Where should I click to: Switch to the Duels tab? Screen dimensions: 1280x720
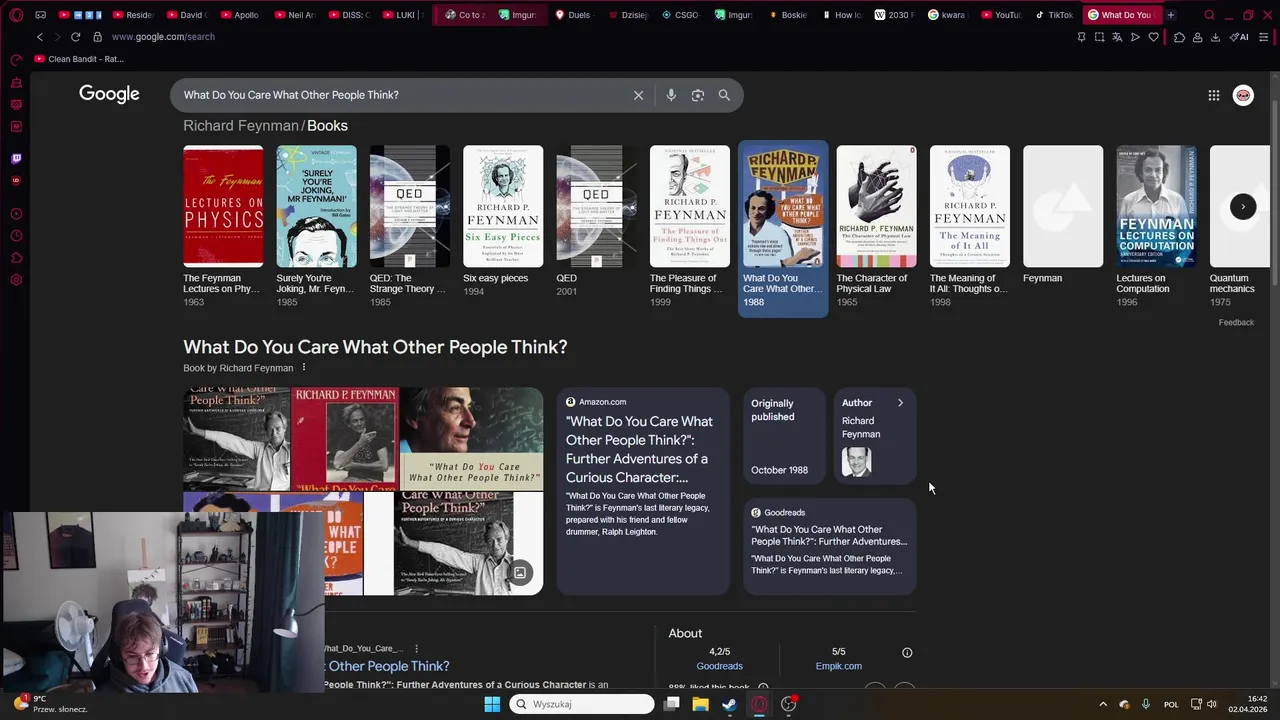click(573, 15)
